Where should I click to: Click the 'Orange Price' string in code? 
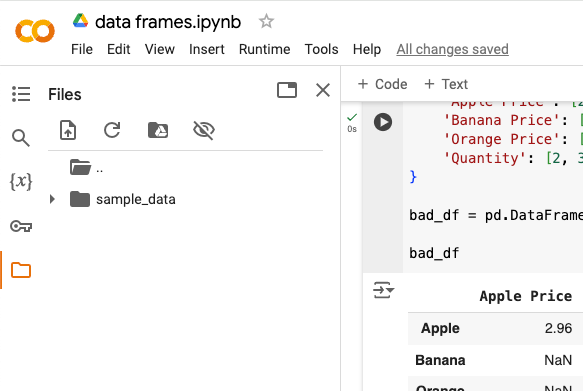502,139
